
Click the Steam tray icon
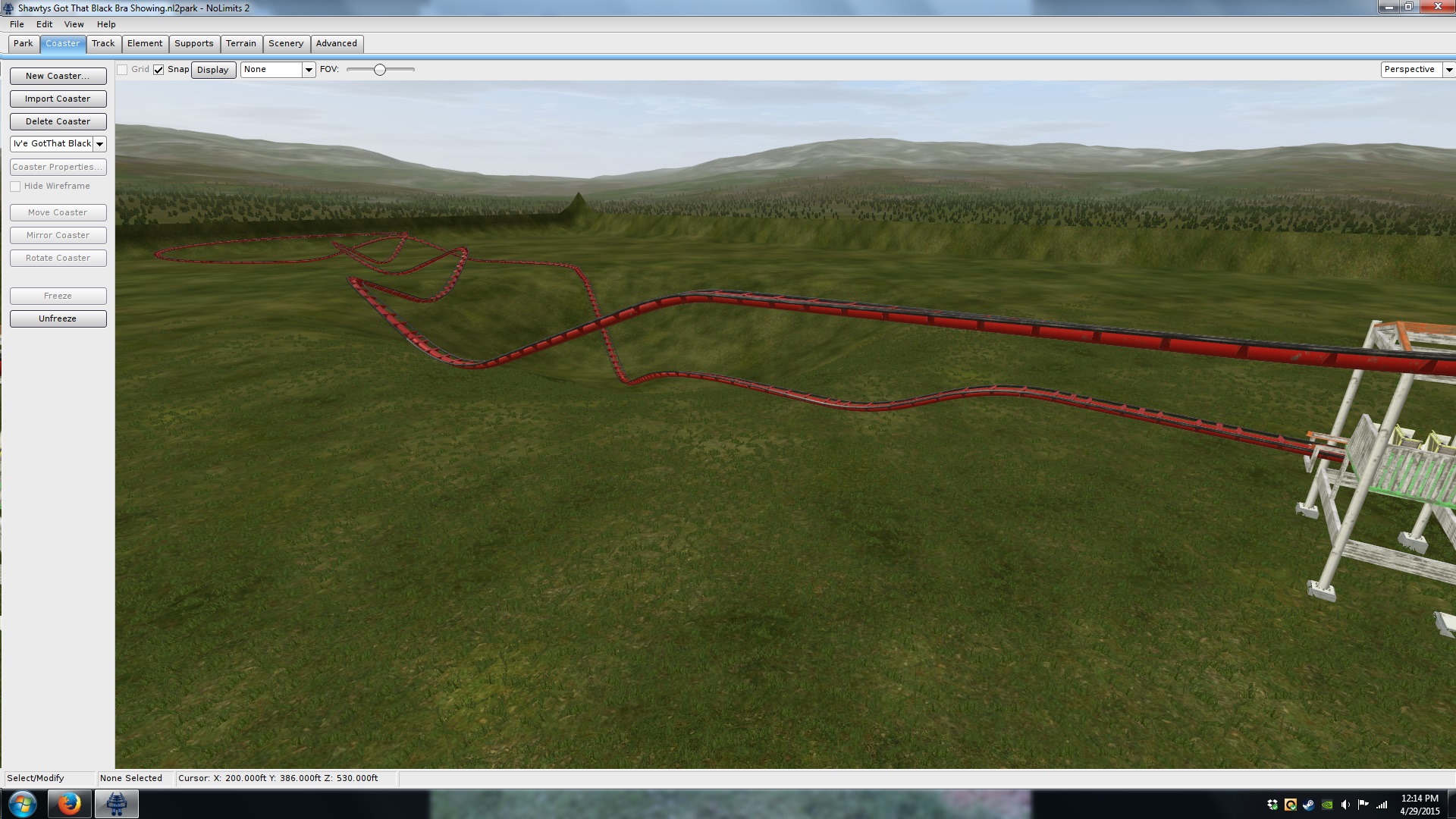tap(1309, 805)
